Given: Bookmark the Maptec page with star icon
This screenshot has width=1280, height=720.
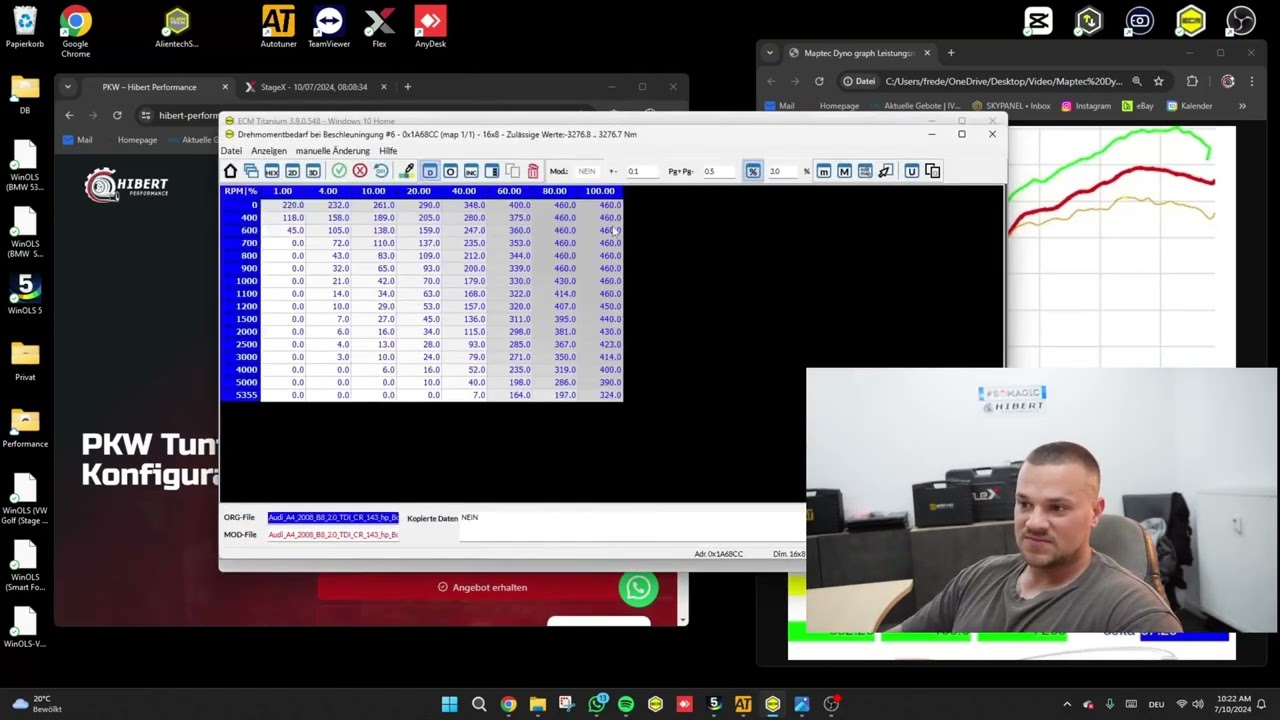Looking at the screenshot, I should [x=1158, y=81].
